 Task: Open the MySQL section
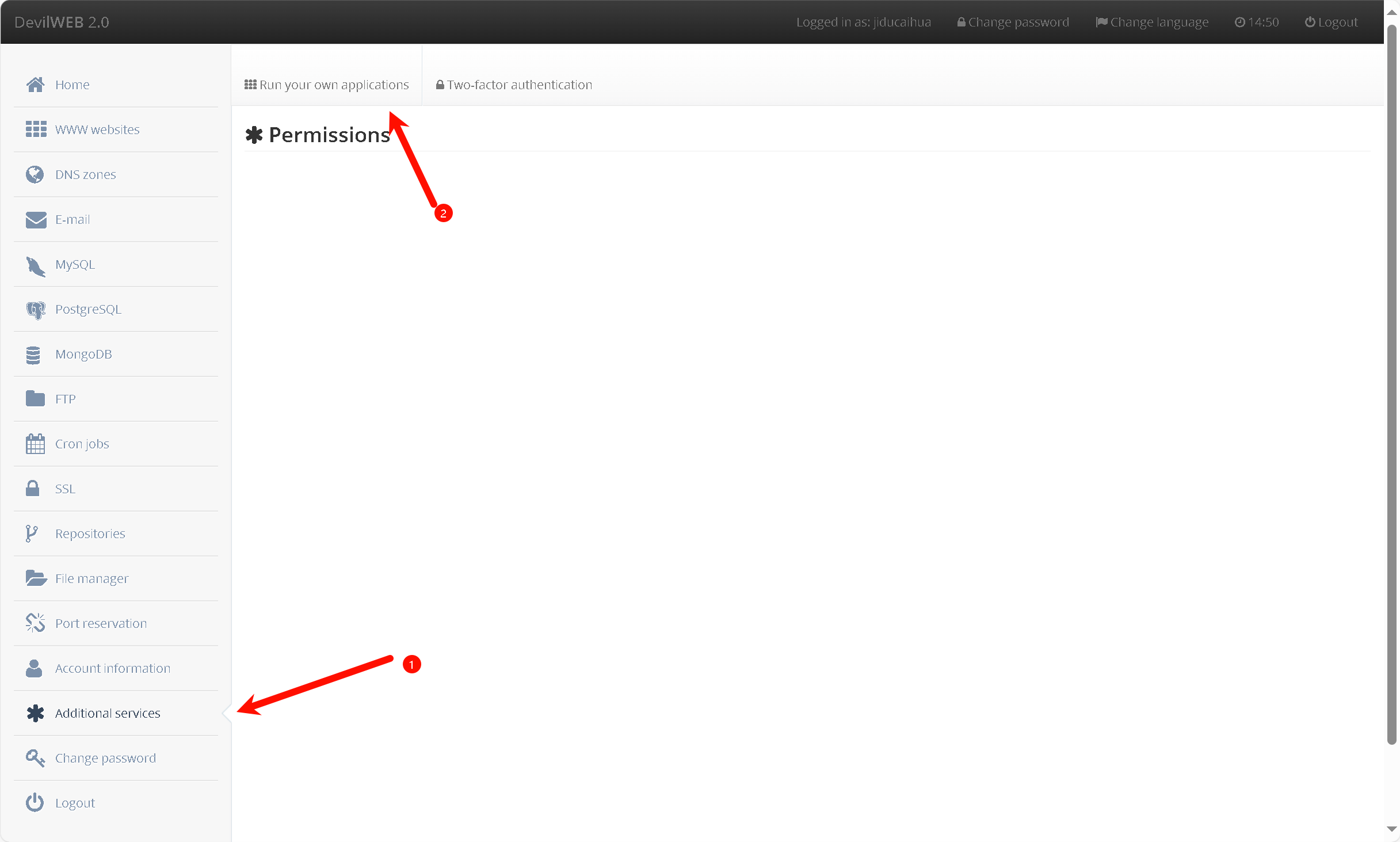point(116,264)
